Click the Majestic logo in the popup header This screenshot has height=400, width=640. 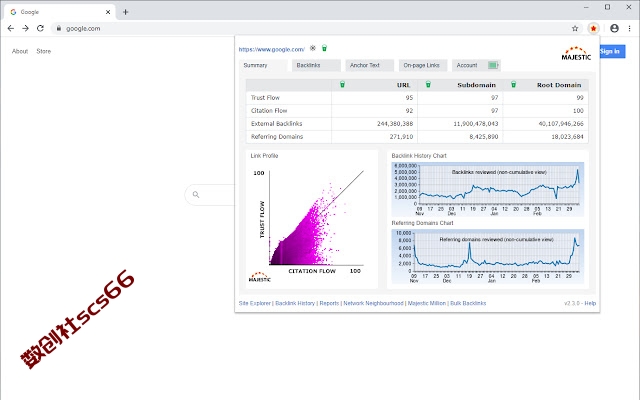(576, 53)
